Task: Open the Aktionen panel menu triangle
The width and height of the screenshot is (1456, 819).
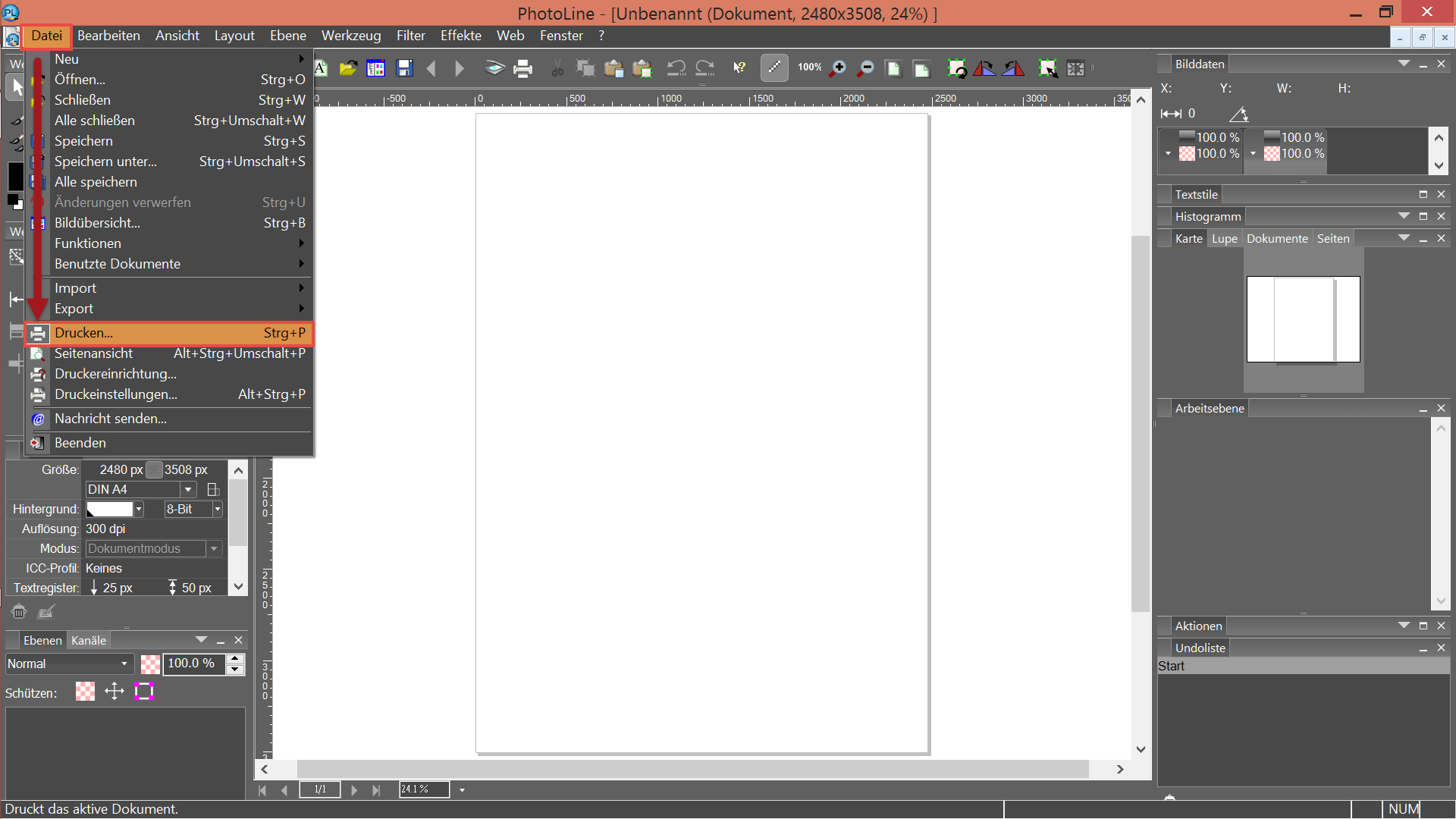Action: point(1404,626)
